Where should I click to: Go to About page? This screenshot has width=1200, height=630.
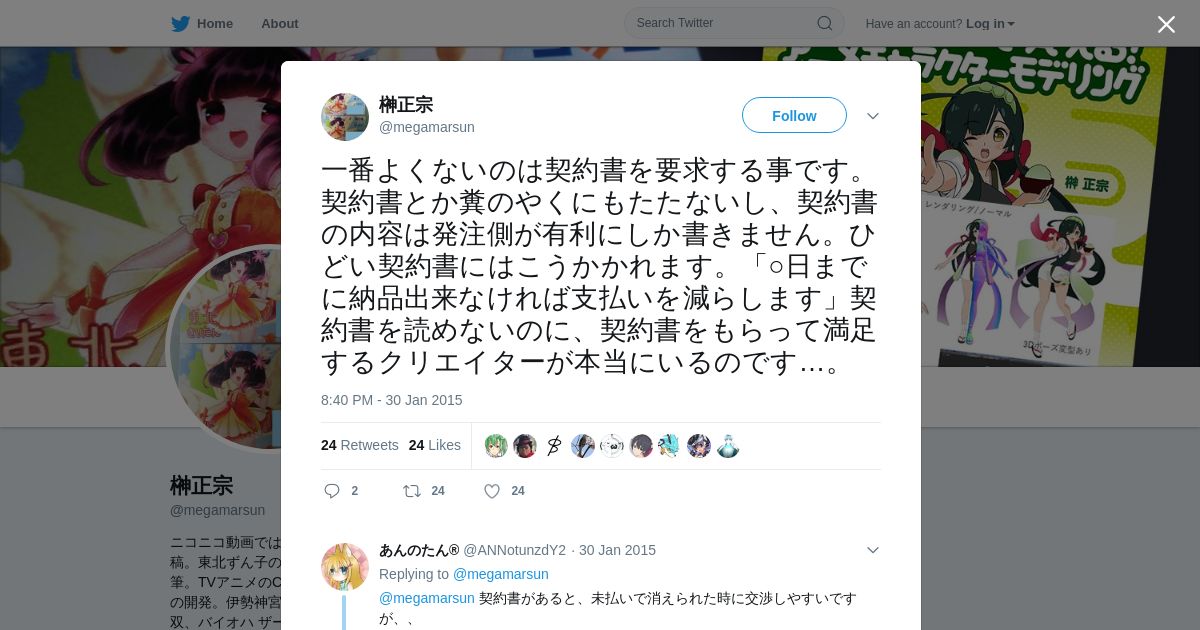click(x=280, y=23)
